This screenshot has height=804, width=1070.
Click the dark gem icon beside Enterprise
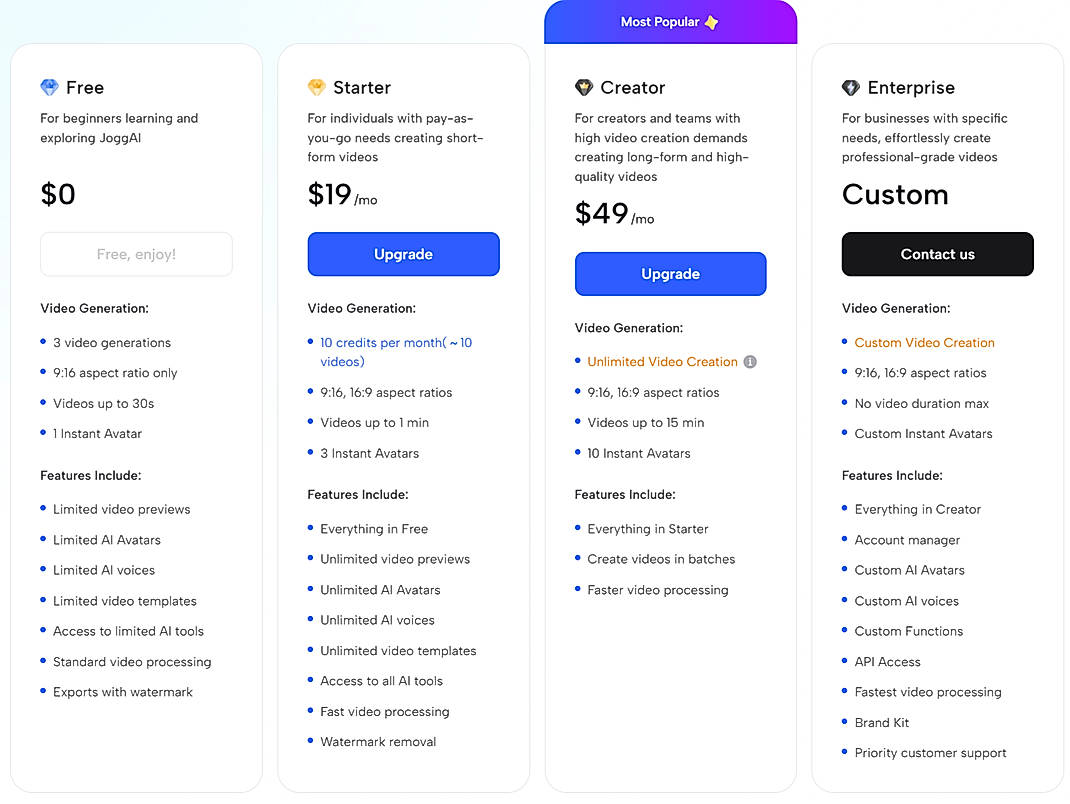coord(852,87)
